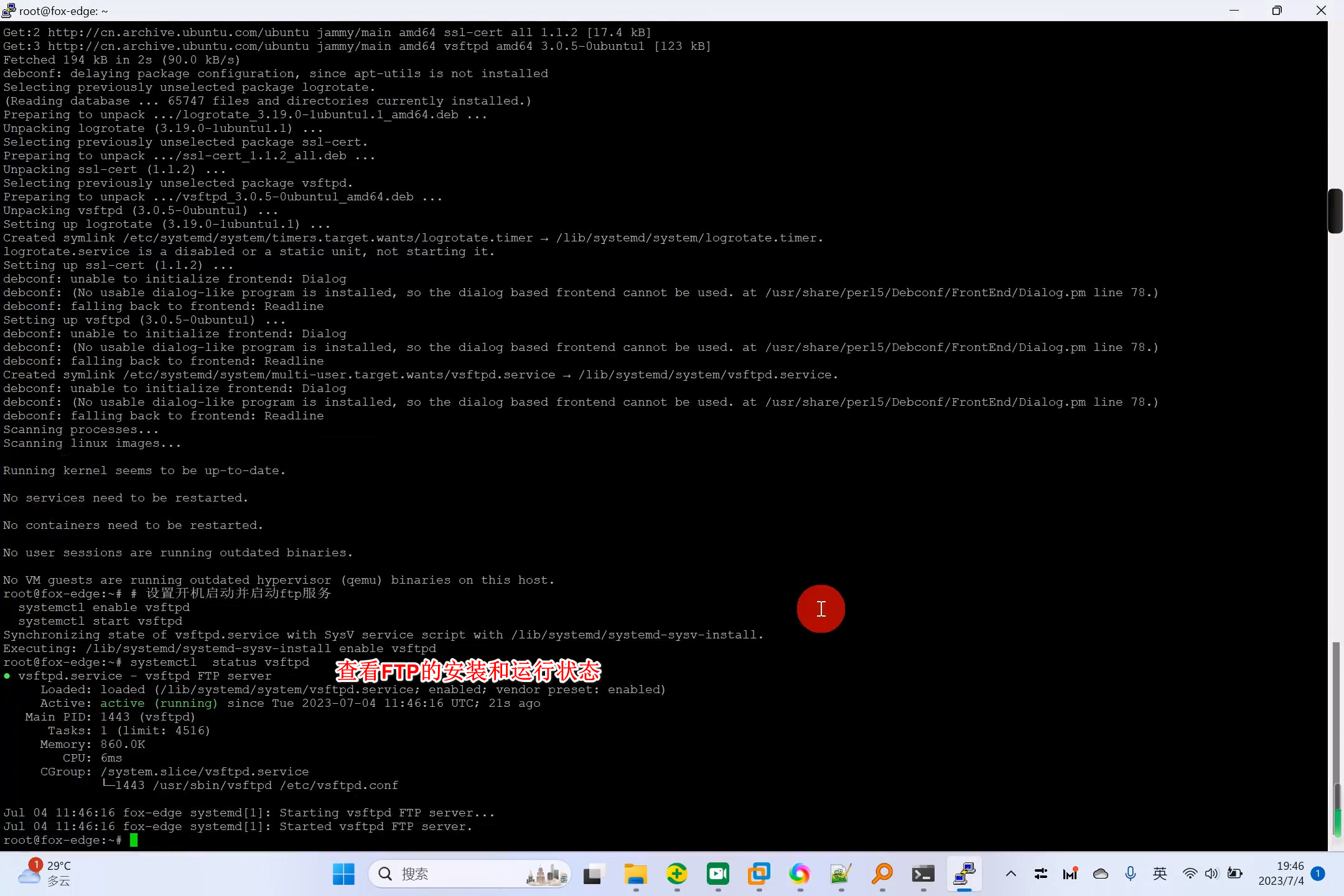Close the root@fox-edge PuTTY window

[1321, 11]
